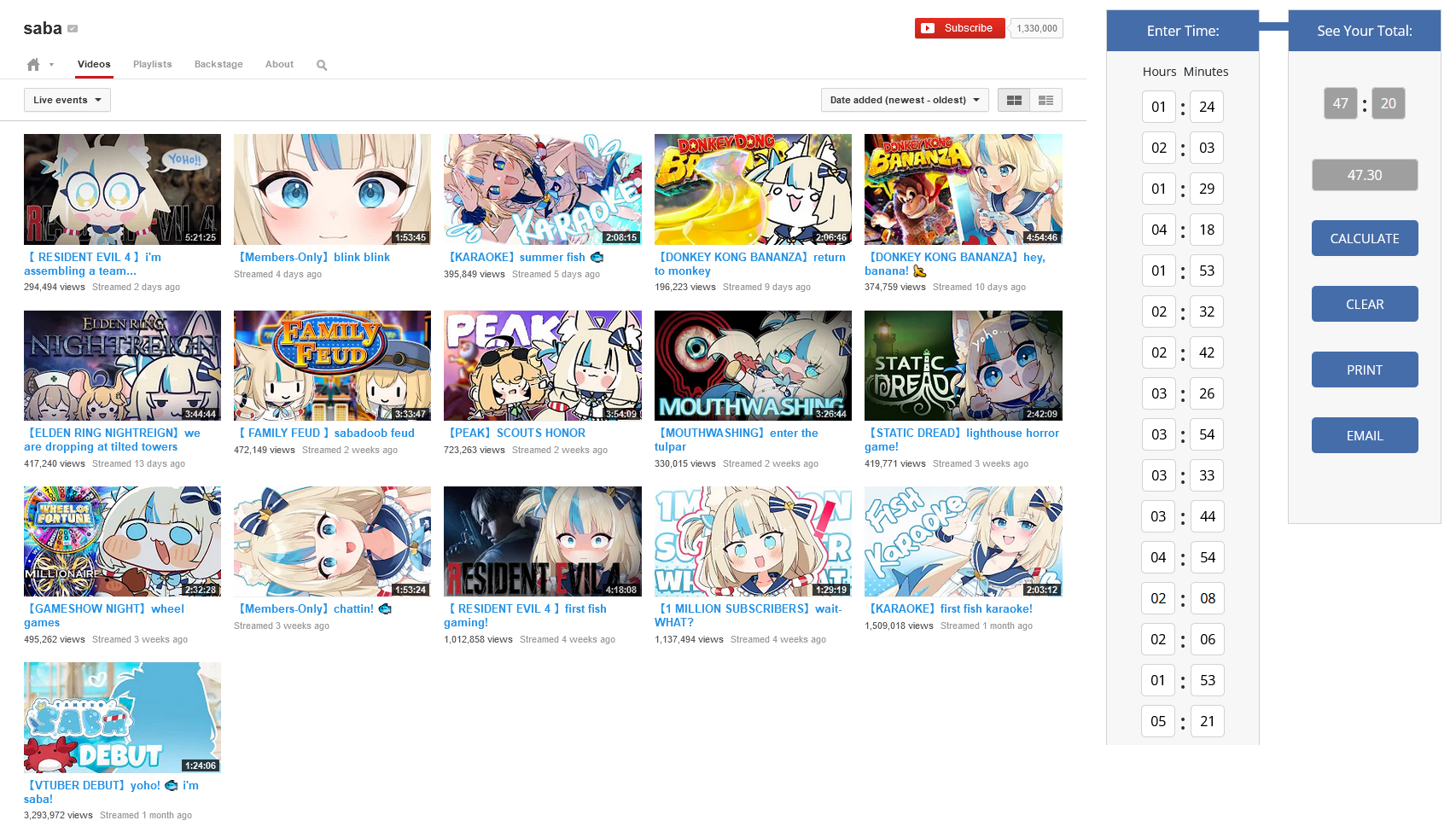Switch to grid view layout
The height and width of the screenshot is (838, 1456).
click(1014, 100)
